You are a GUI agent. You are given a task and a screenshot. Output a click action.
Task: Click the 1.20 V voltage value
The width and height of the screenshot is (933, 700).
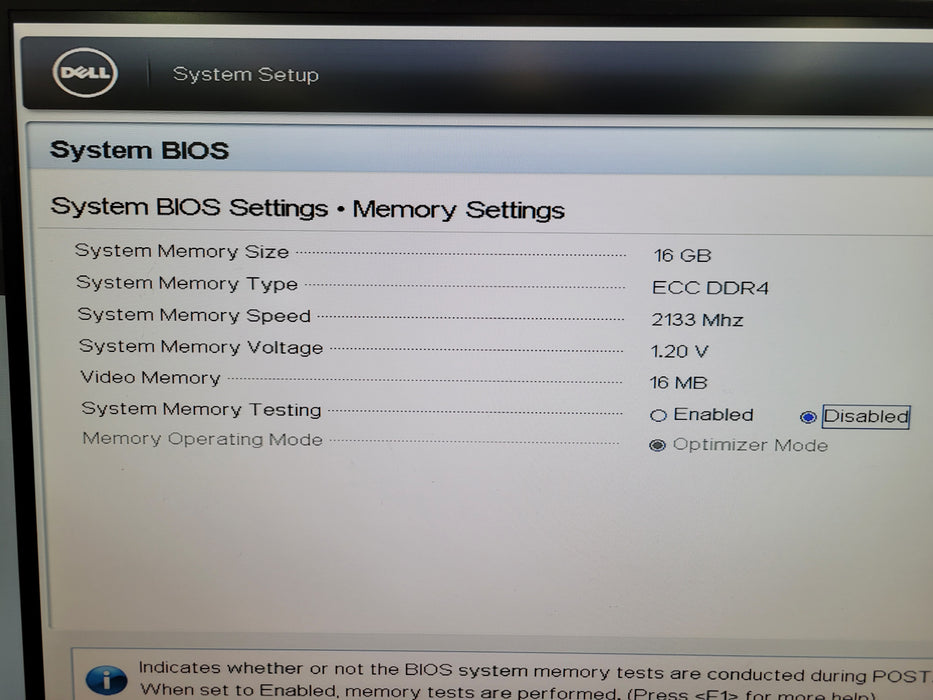(x=679, y=351)
